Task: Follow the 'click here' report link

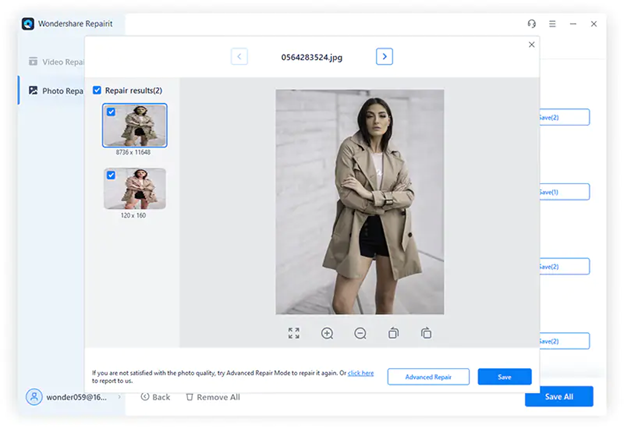Action: (x=361, y=373)
